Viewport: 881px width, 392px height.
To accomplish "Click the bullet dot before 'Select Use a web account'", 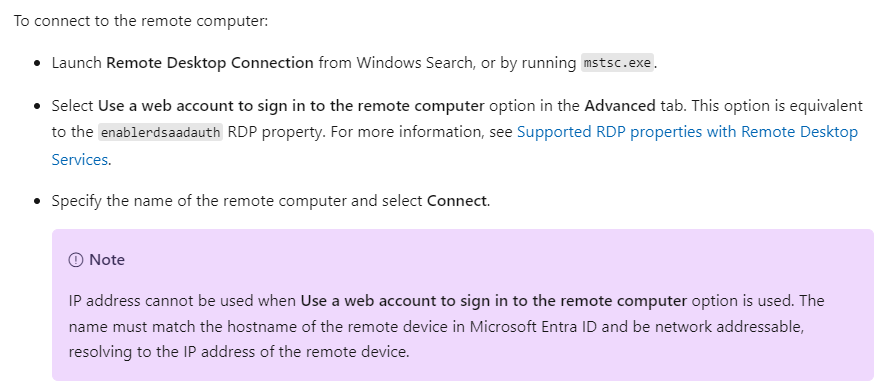I will [x=38, y=106].
